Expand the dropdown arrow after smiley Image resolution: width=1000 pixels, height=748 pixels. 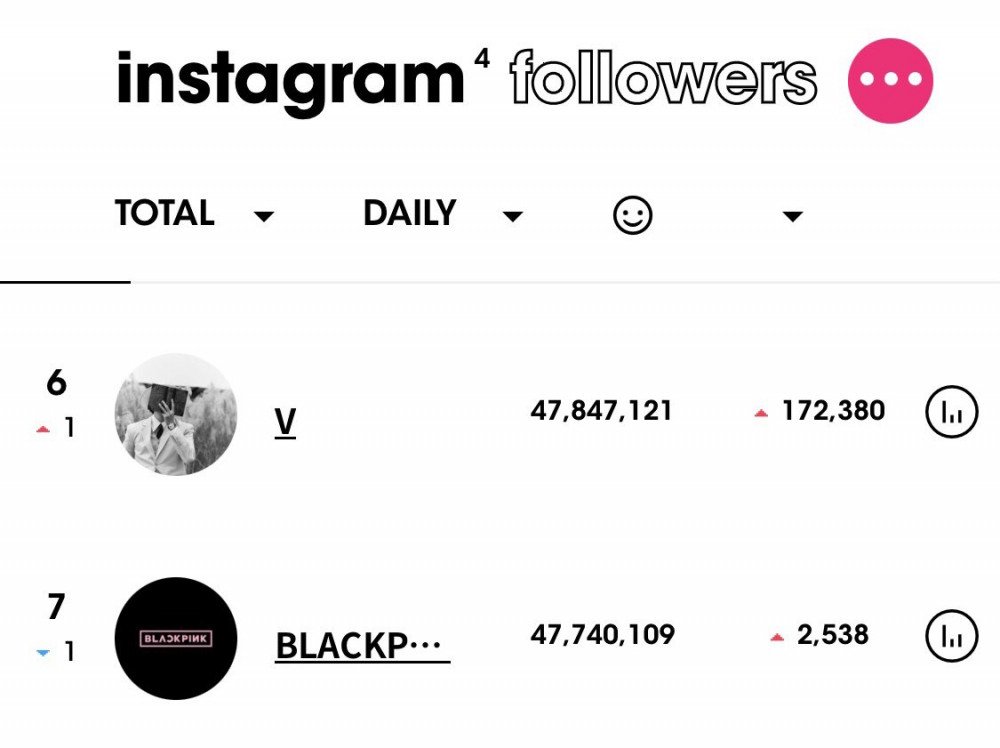click(x=792, y=216)
